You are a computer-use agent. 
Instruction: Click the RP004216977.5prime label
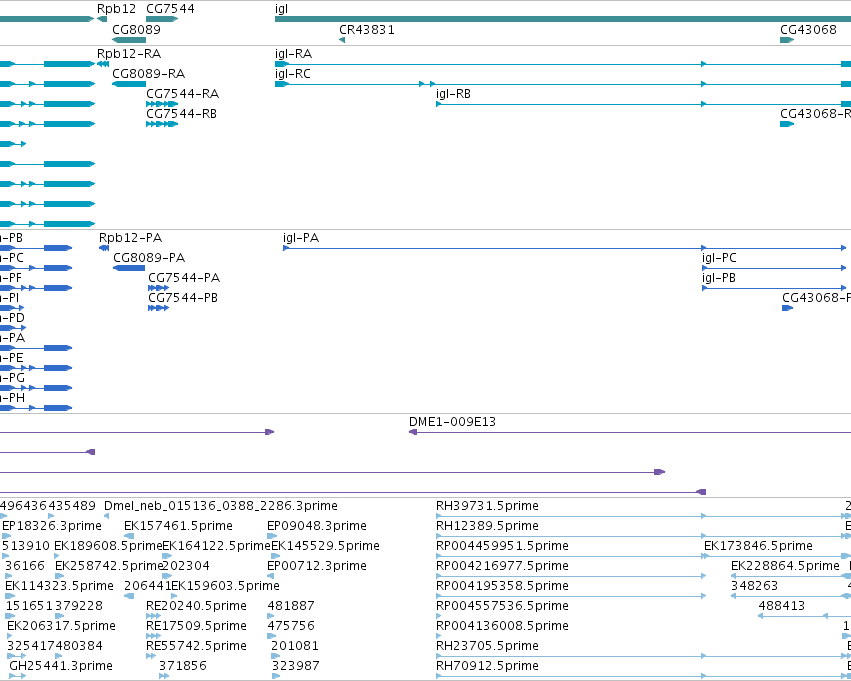coord(502,566)
